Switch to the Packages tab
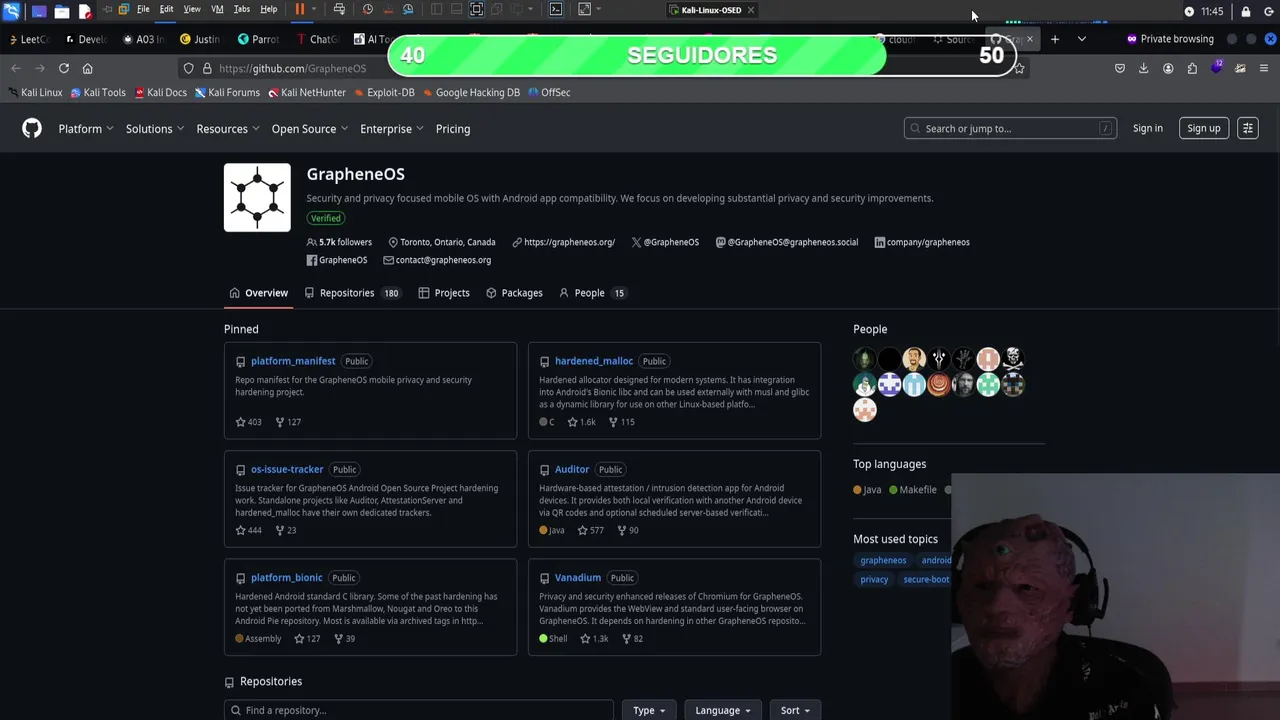 pyautogui.click(x=514, y=293)
